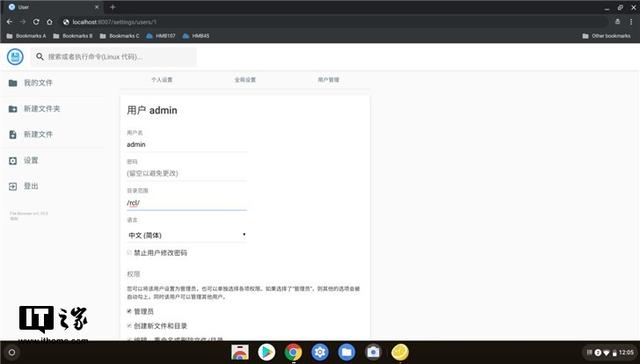The height and width of the screenshot is (364, 640).
Task: Click the logout icon beside 登出
Action: [x=13, y=186]
